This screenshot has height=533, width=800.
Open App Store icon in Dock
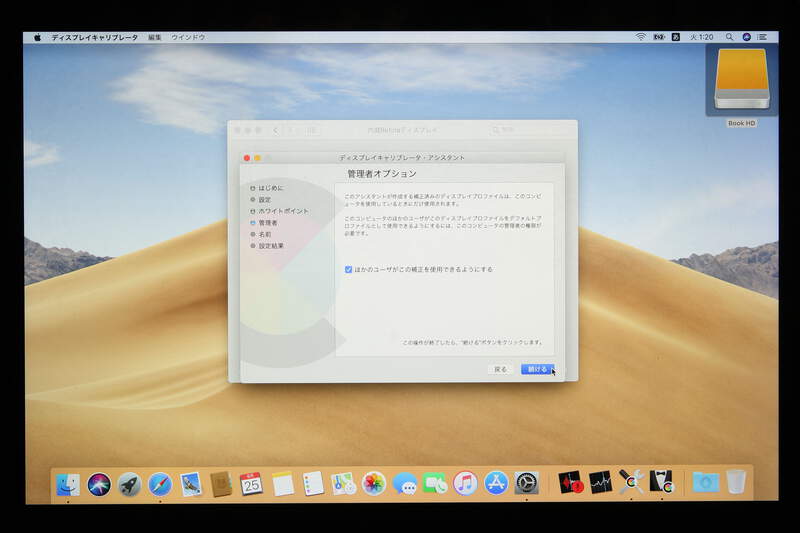(x=496, y=483)
